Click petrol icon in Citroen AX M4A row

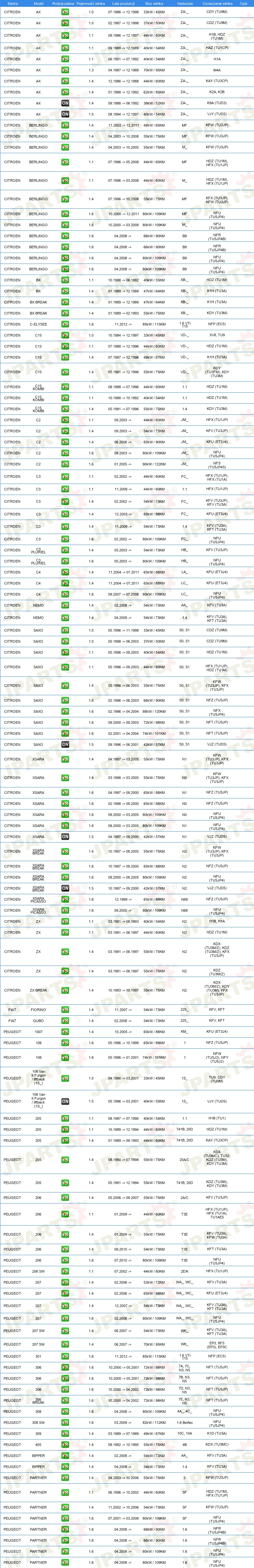coord(65,70)
